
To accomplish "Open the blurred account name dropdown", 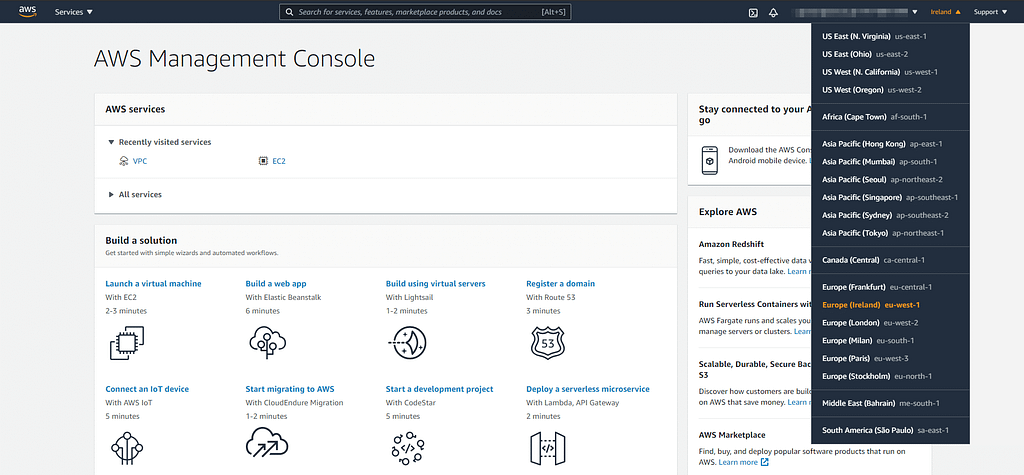I will [x=856, y=12].
